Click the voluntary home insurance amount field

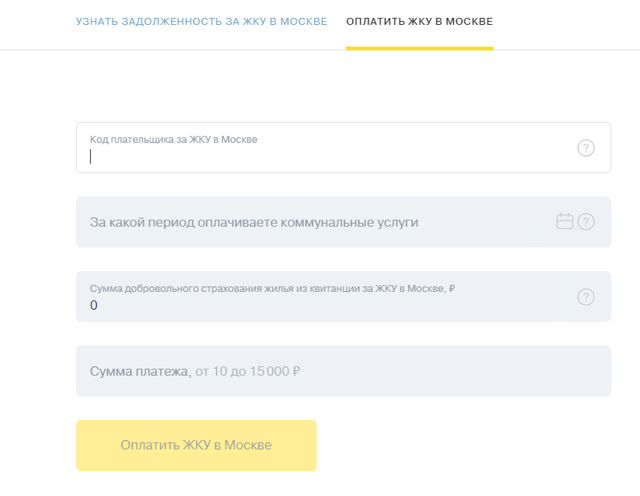(x=343, y=296)
